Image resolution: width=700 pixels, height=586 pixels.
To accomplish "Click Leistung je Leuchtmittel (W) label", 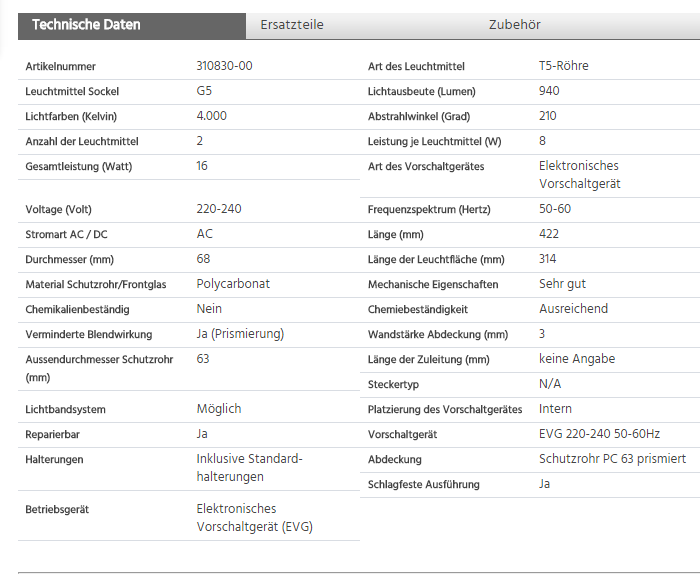I will point(434,141).
